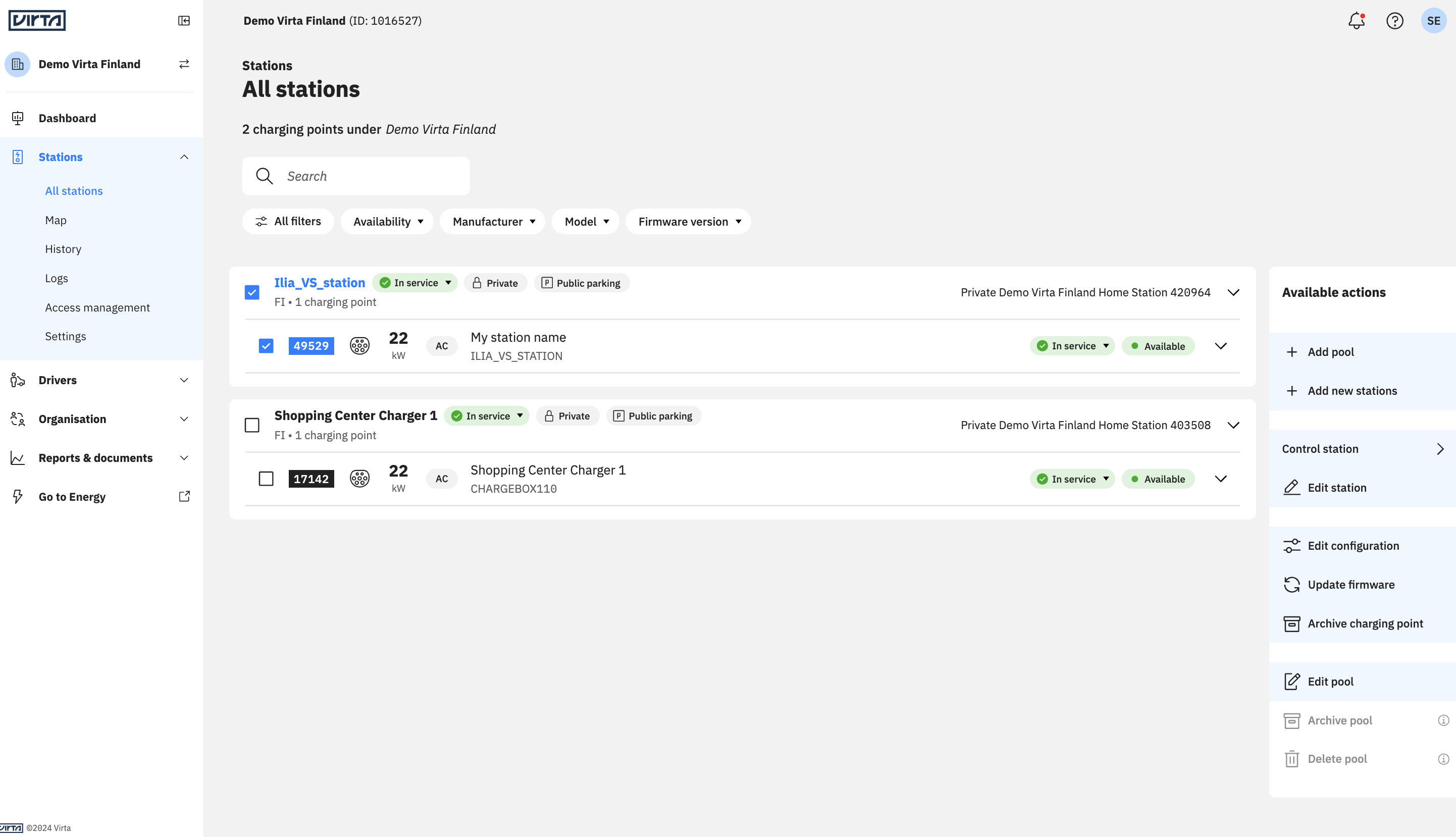
Task: Open All stations submenu item
Action: (74, 191)
